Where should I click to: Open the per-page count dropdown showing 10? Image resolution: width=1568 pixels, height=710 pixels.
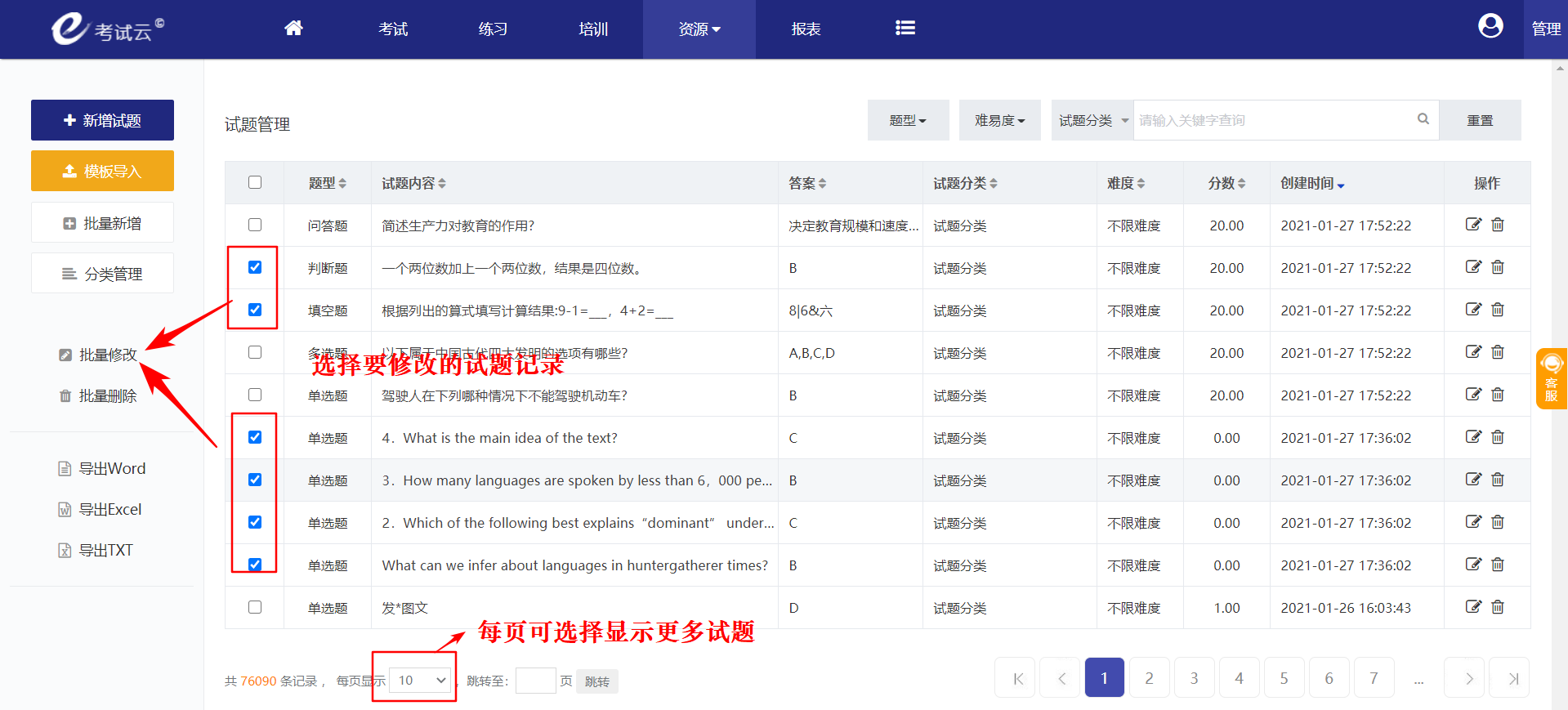(421, 681)
